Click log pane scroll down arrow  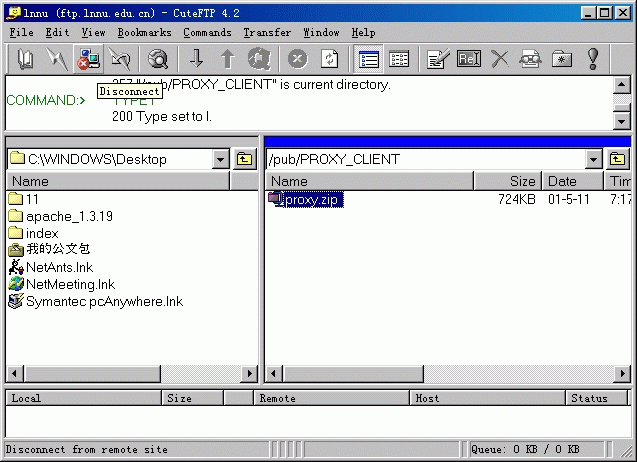[x=622, y=121]
